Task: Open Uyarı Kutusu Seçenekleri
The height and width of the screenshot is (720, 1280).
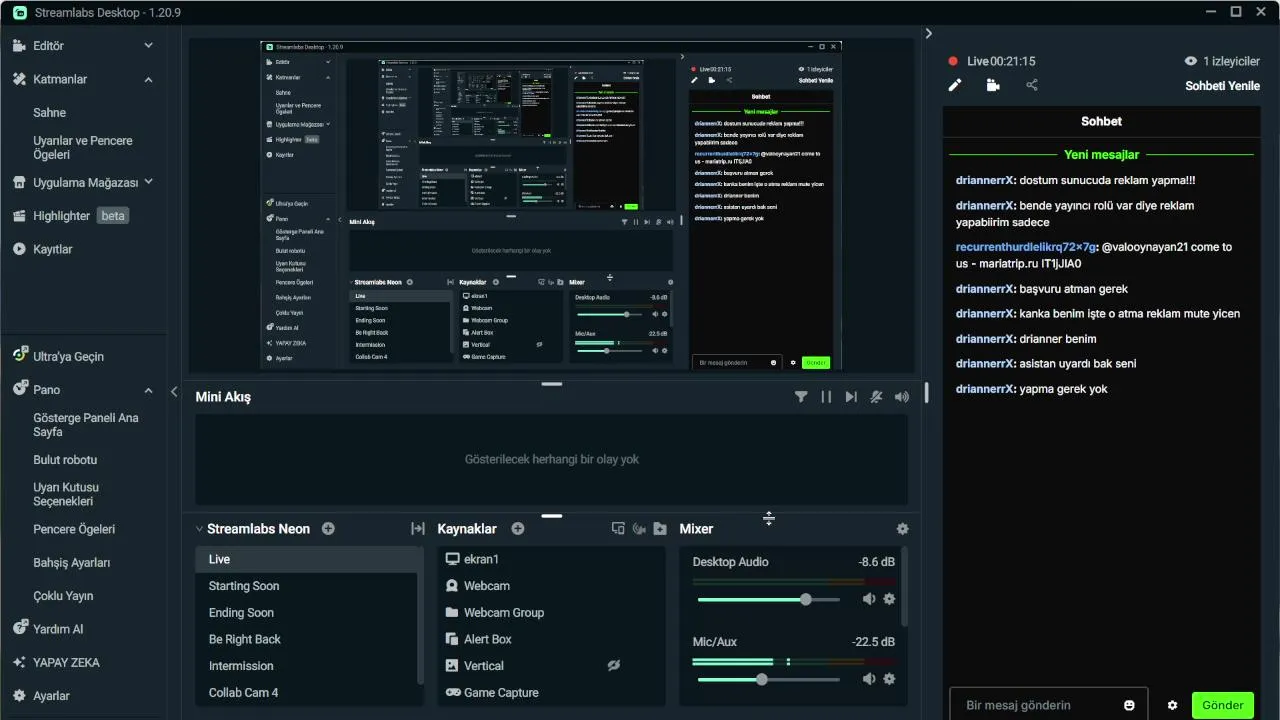Action: (x=66, y=494)
